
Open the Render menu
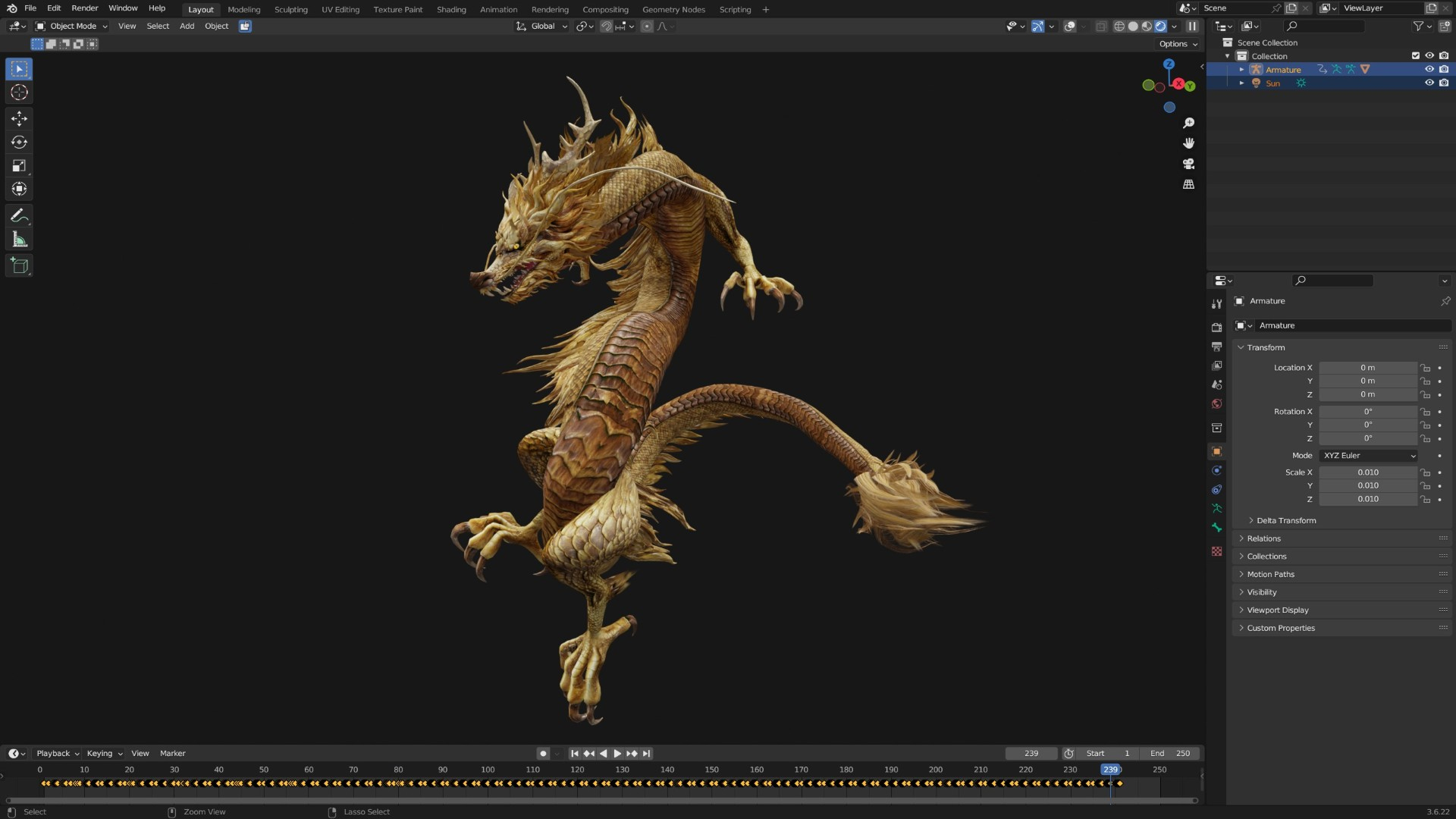coord(85,8)
